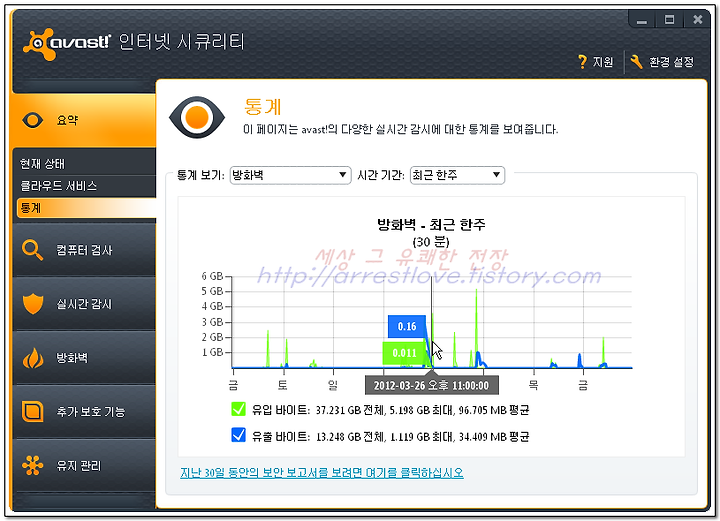The image size is (720, 521).
Task: Close the avast window
Action: (698, 20)
